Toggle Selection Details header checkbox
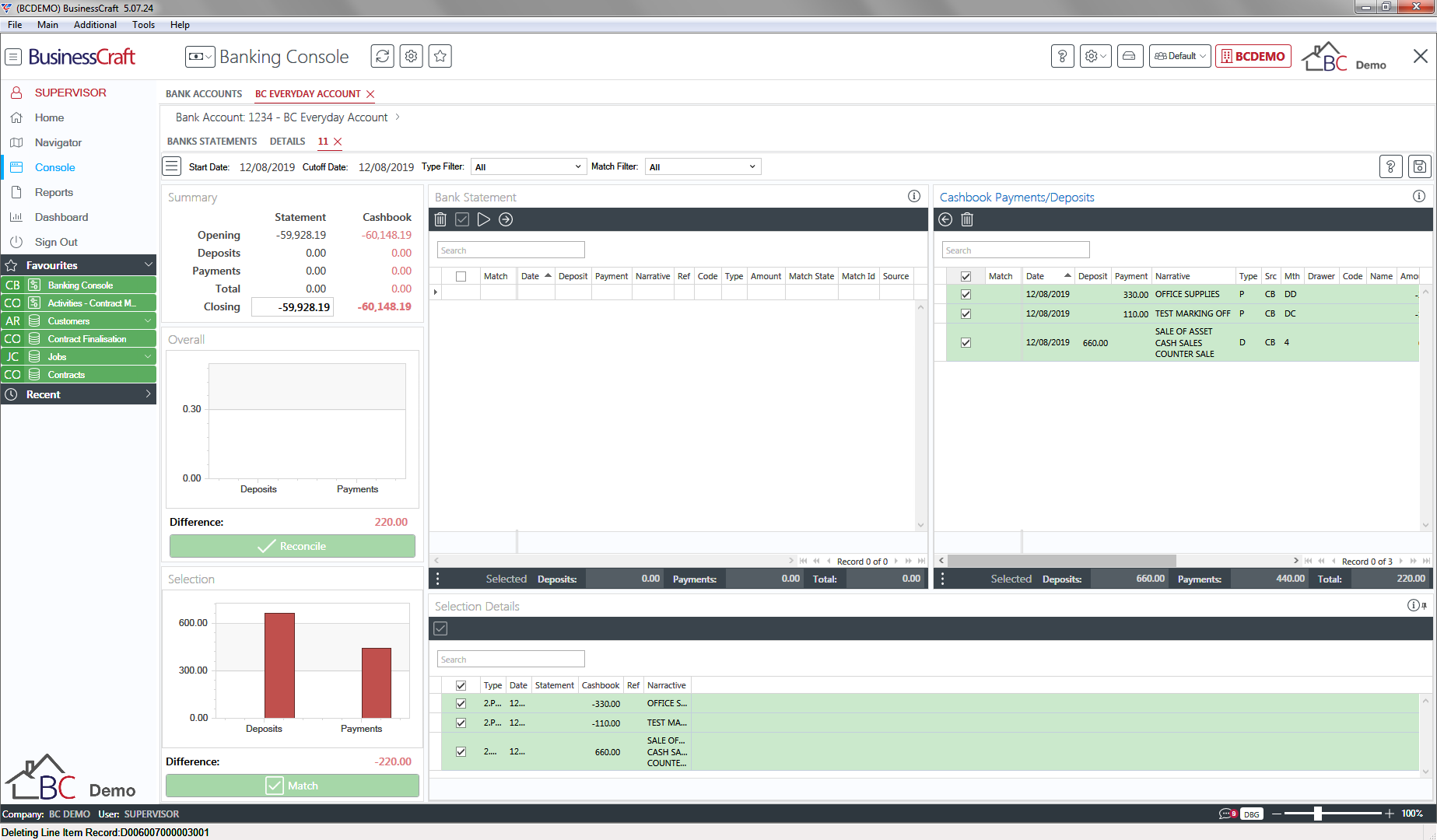 (x=461, y=685)
